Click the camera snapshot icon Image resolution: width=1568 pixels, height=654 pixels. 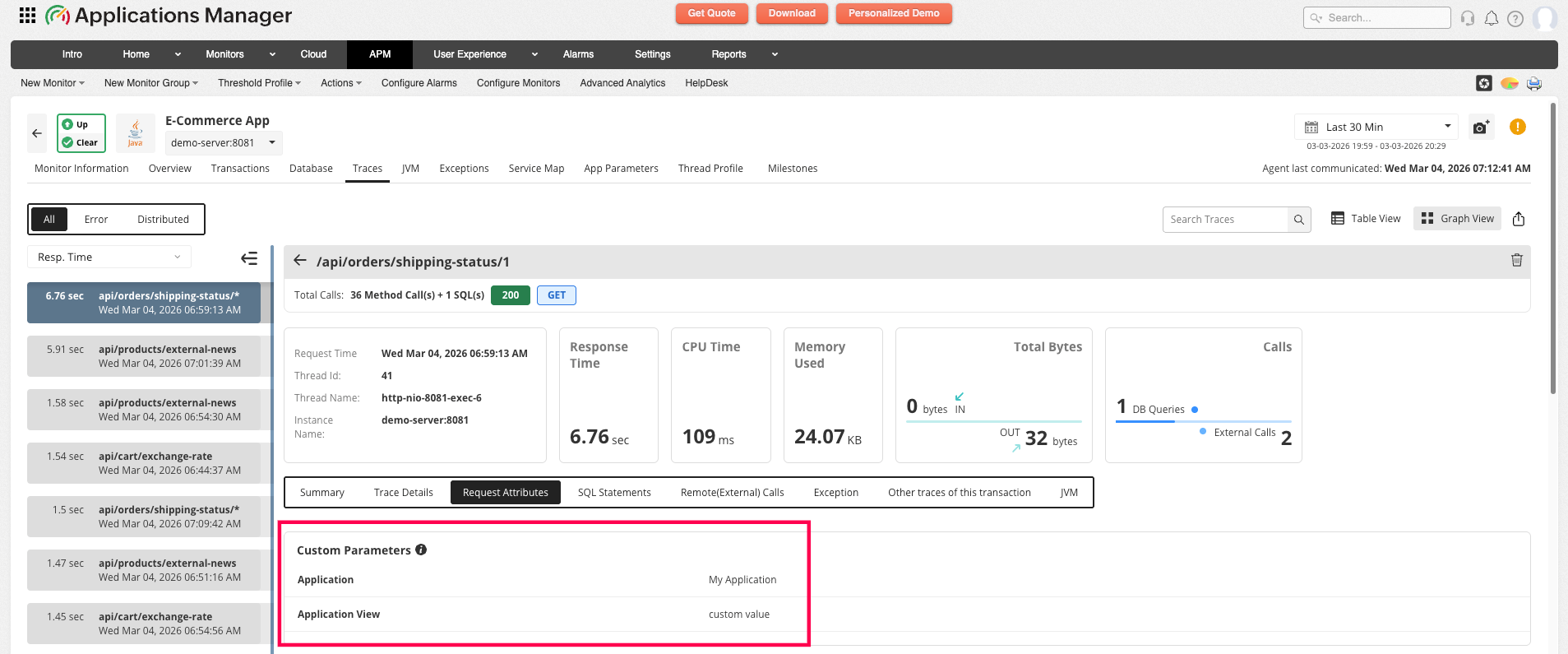1481,127
